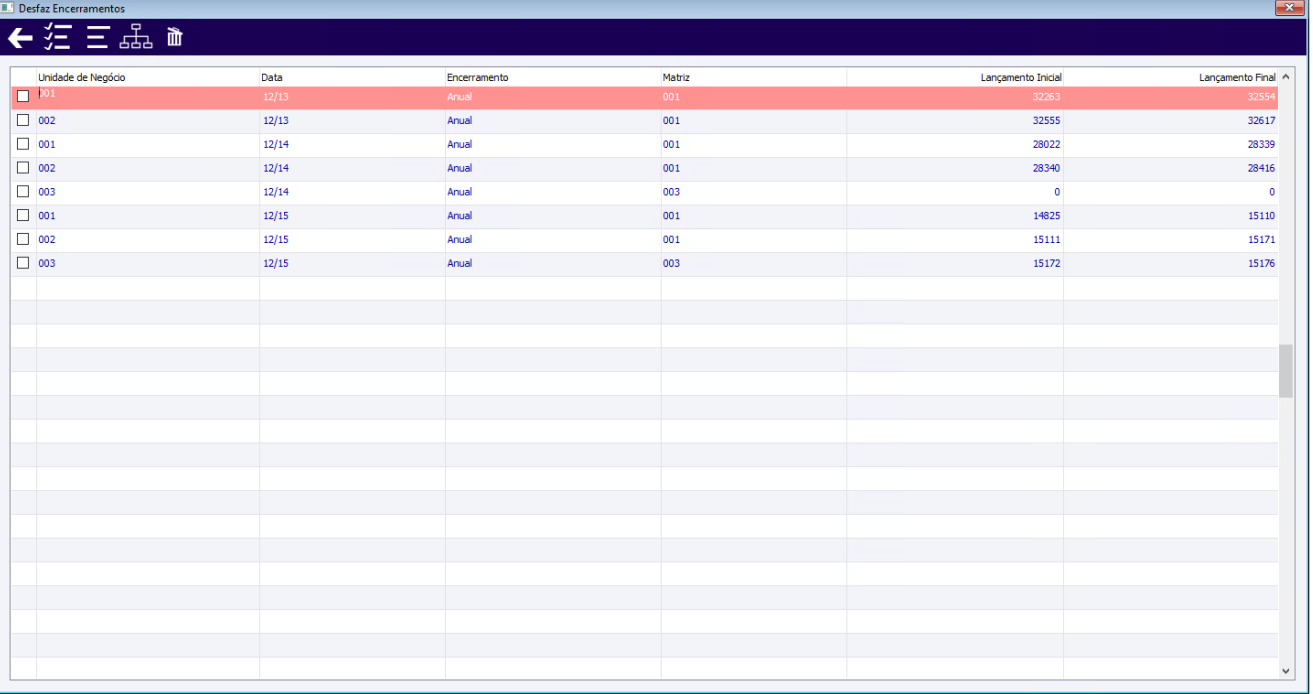The width and height of the screenshot is (1313, 694).
Task: Click the deselect all lines icon
Action: (97, 38)
